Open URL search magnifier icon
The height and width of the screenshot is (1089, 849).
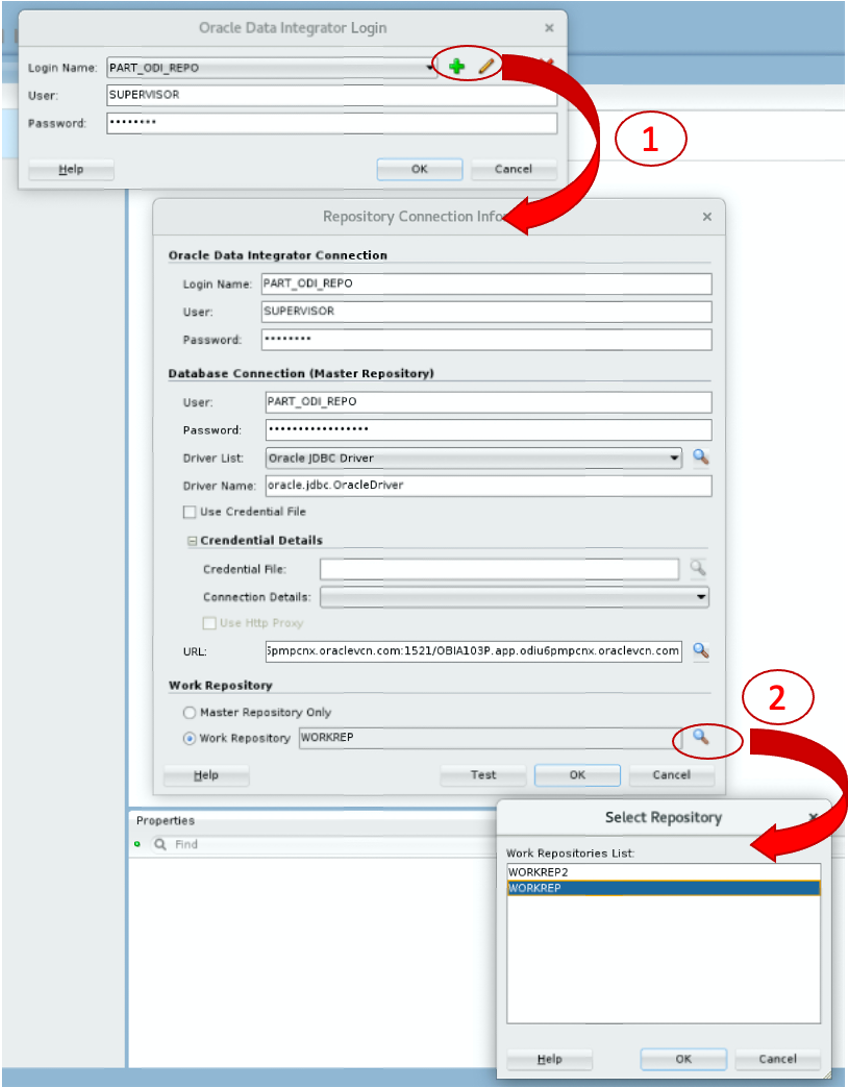click(x=700, y=651)
